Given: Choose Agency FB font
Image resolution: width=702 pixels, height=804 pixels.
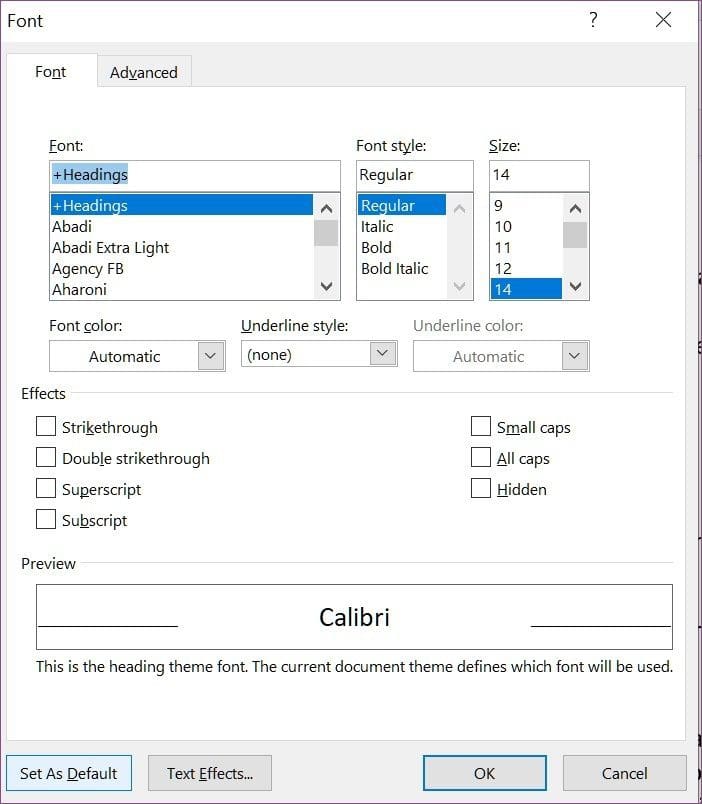Looking at the screenshot, I should tap(182, 268).
